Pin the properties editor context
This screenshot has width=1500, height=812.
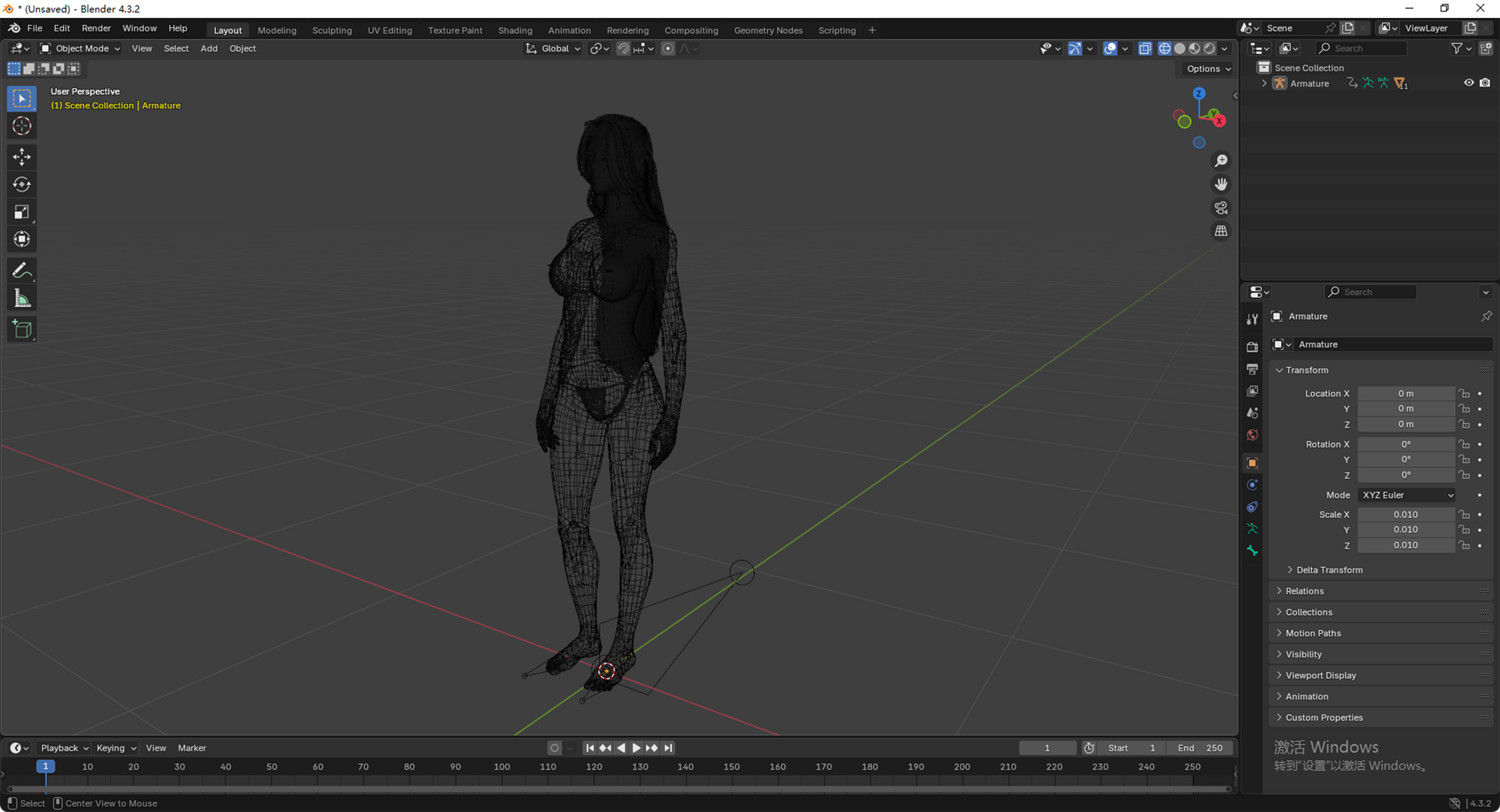pos(1486,316)
